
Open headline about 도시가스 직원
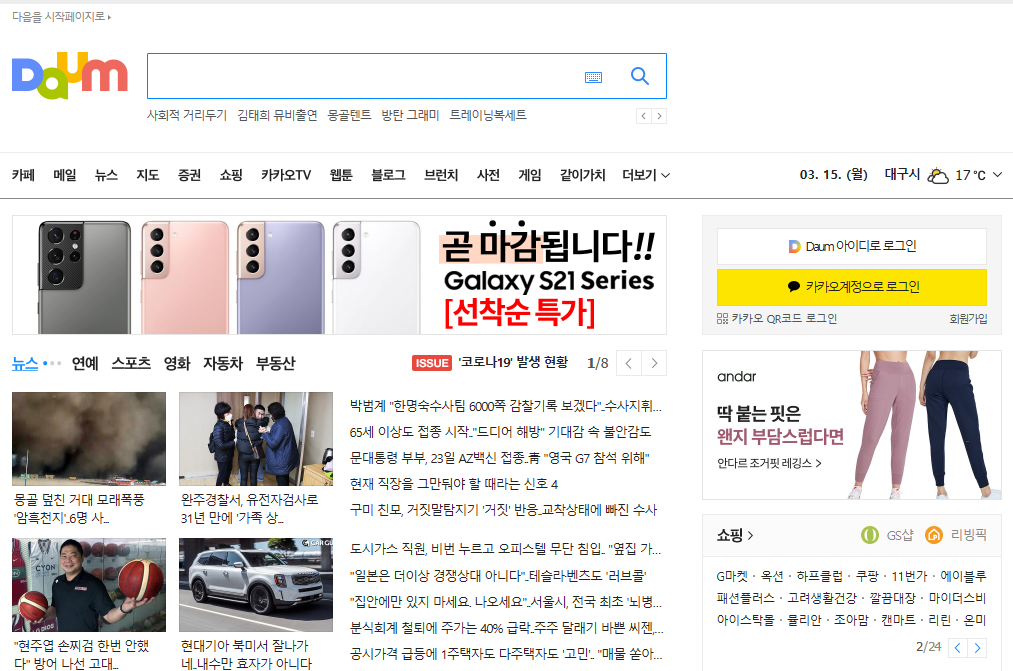505,549
